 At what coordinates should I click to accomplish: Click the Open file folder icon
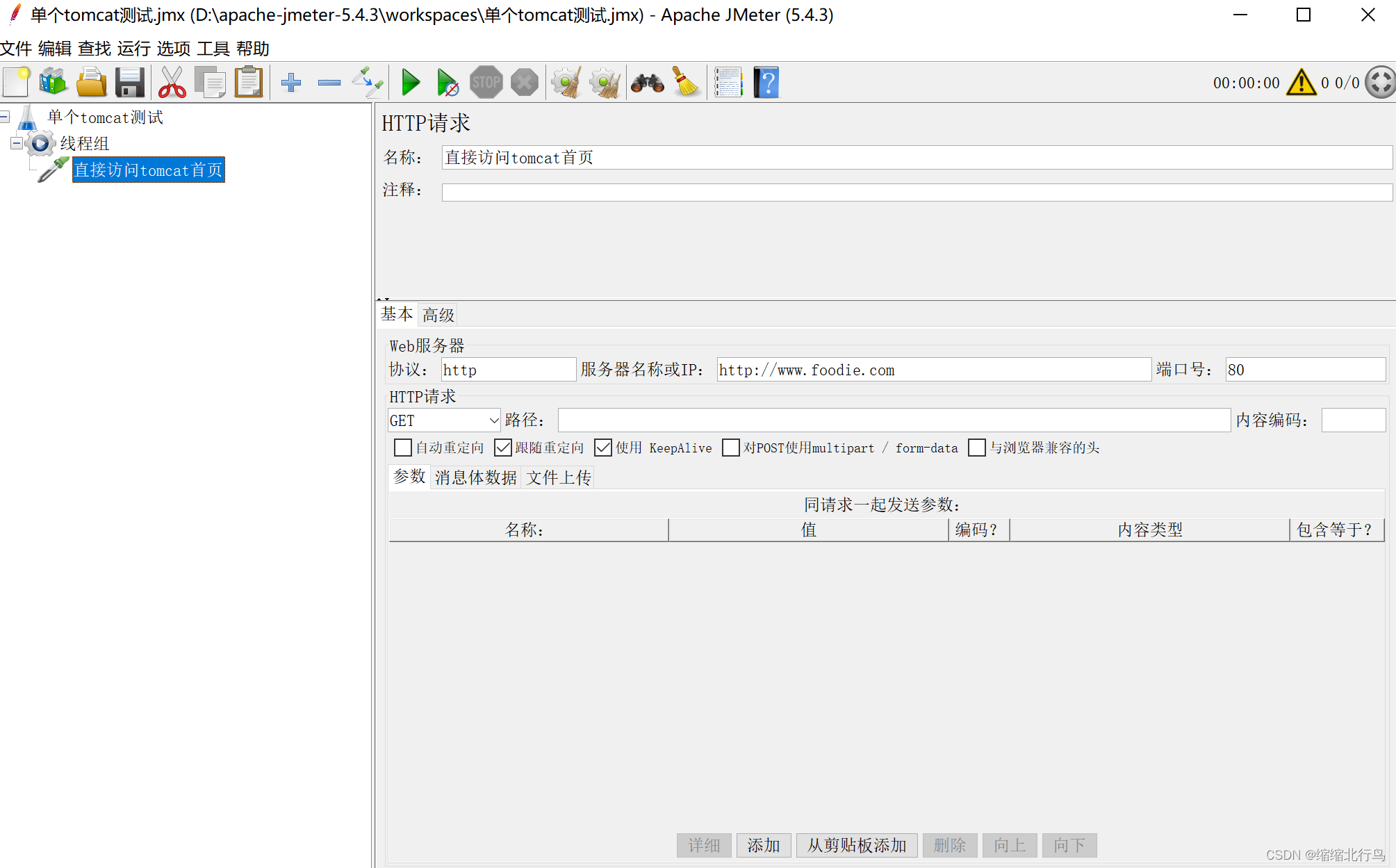[x=91, y=83]
